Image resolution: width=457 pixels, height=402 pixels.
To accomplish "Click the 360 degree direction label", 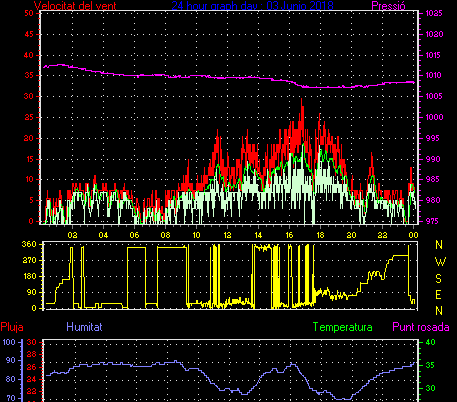I will click(x=29, y=244).
